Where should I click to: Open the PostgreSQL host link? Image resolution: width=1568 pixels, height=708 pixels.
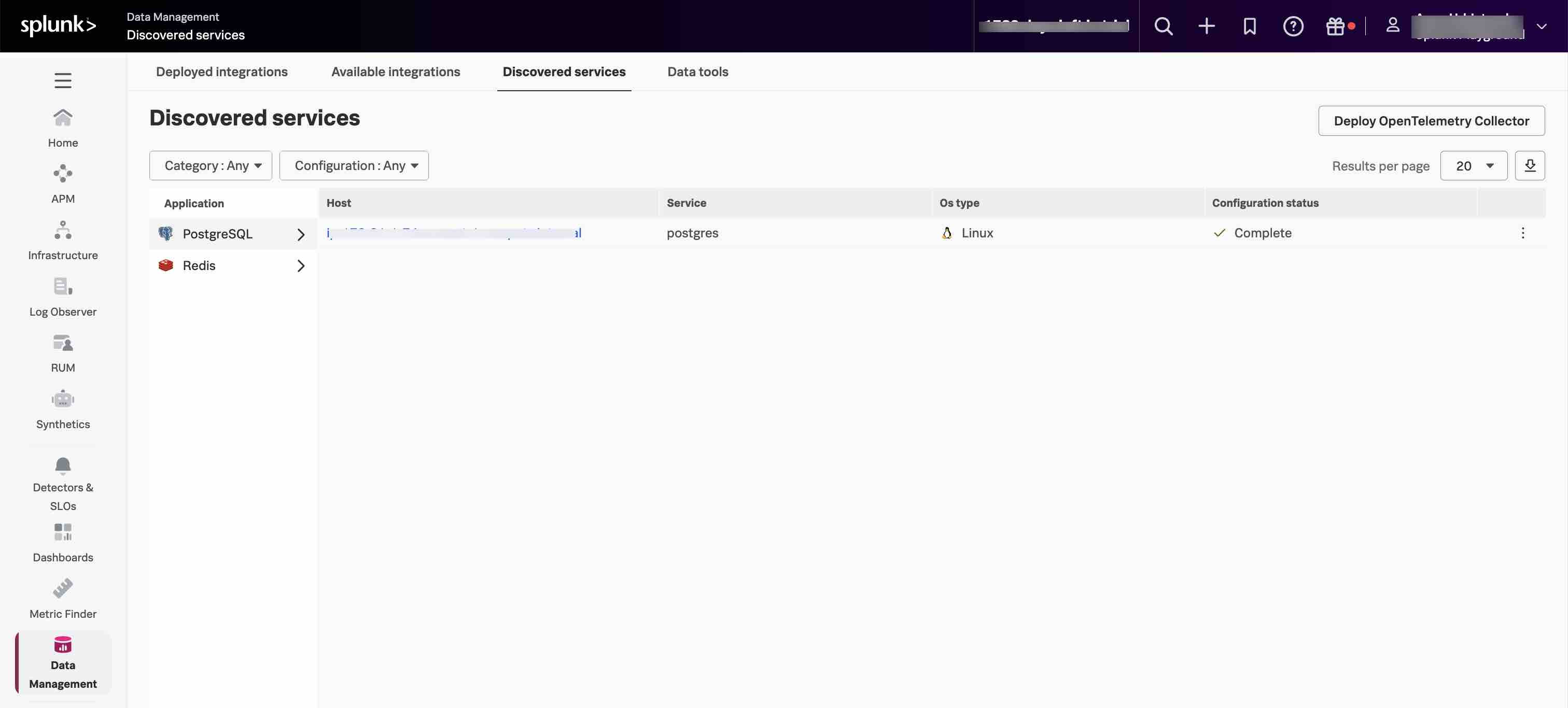pyautogui.click(x=454, y=233)
